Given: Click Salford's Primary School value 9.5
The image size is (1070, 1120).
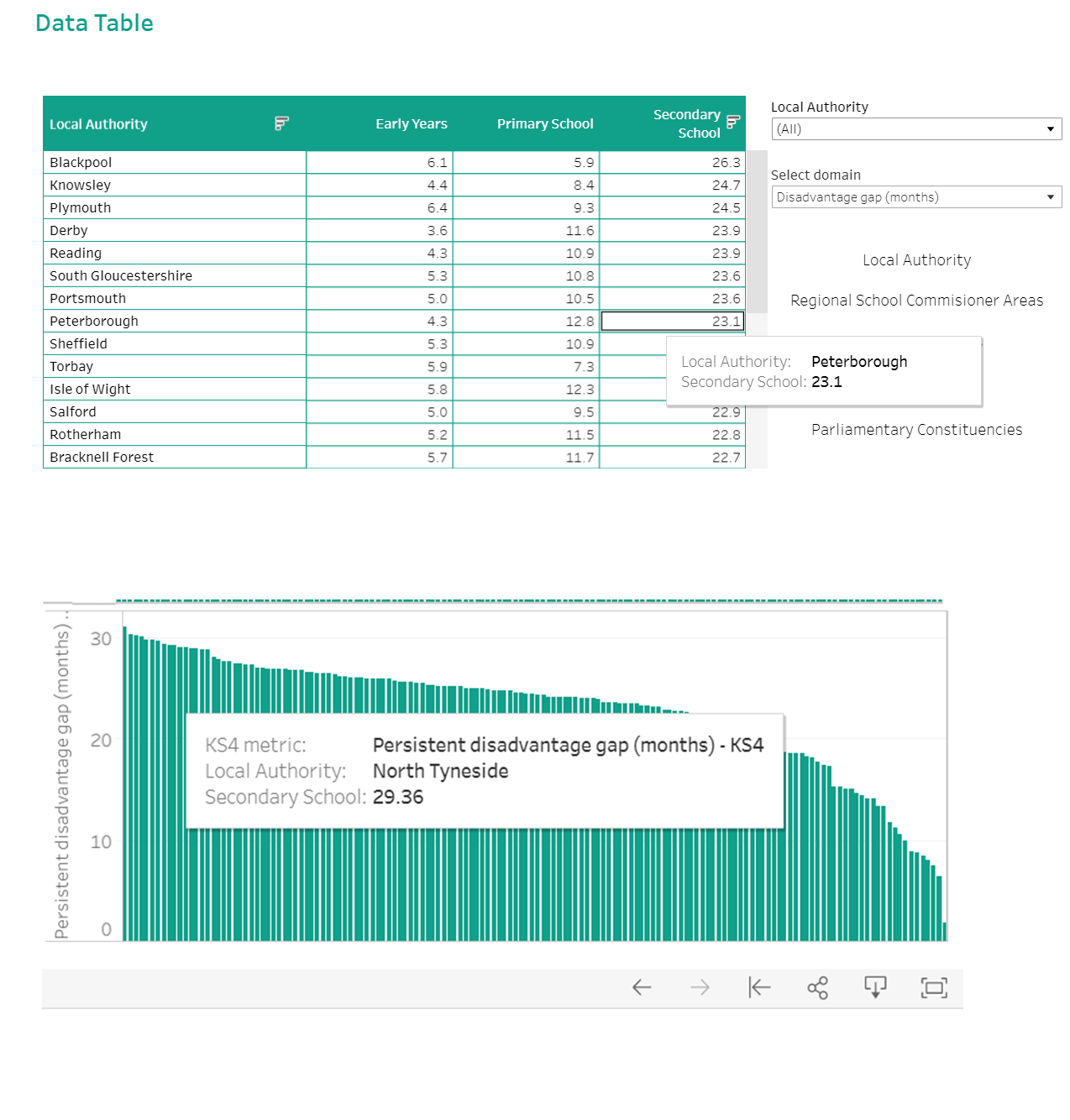Looking at the screenshot, I should [584, 412].
